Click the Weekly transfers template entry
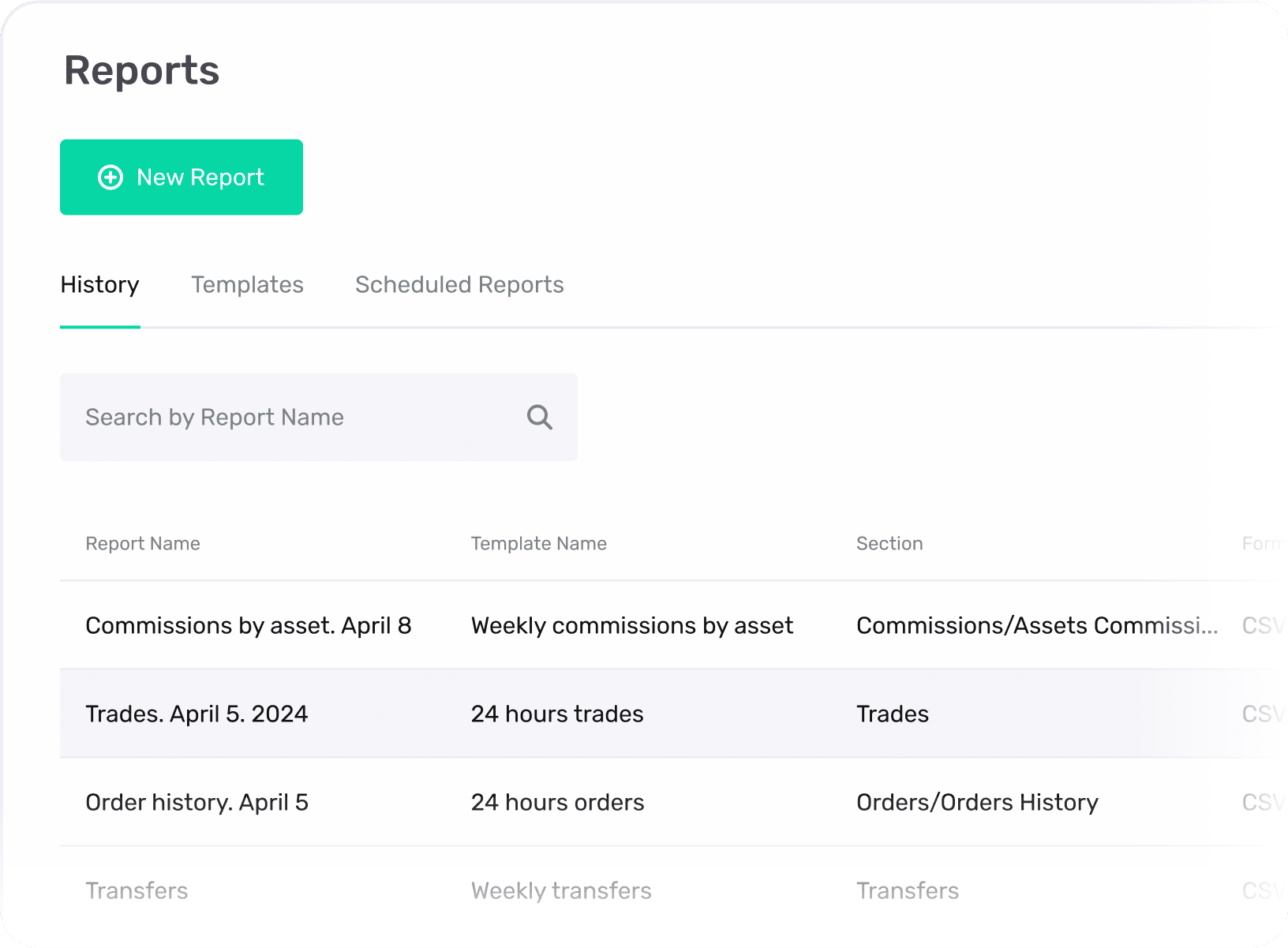1288x948 pixels. pyautogui.click(x=561, y=890)
